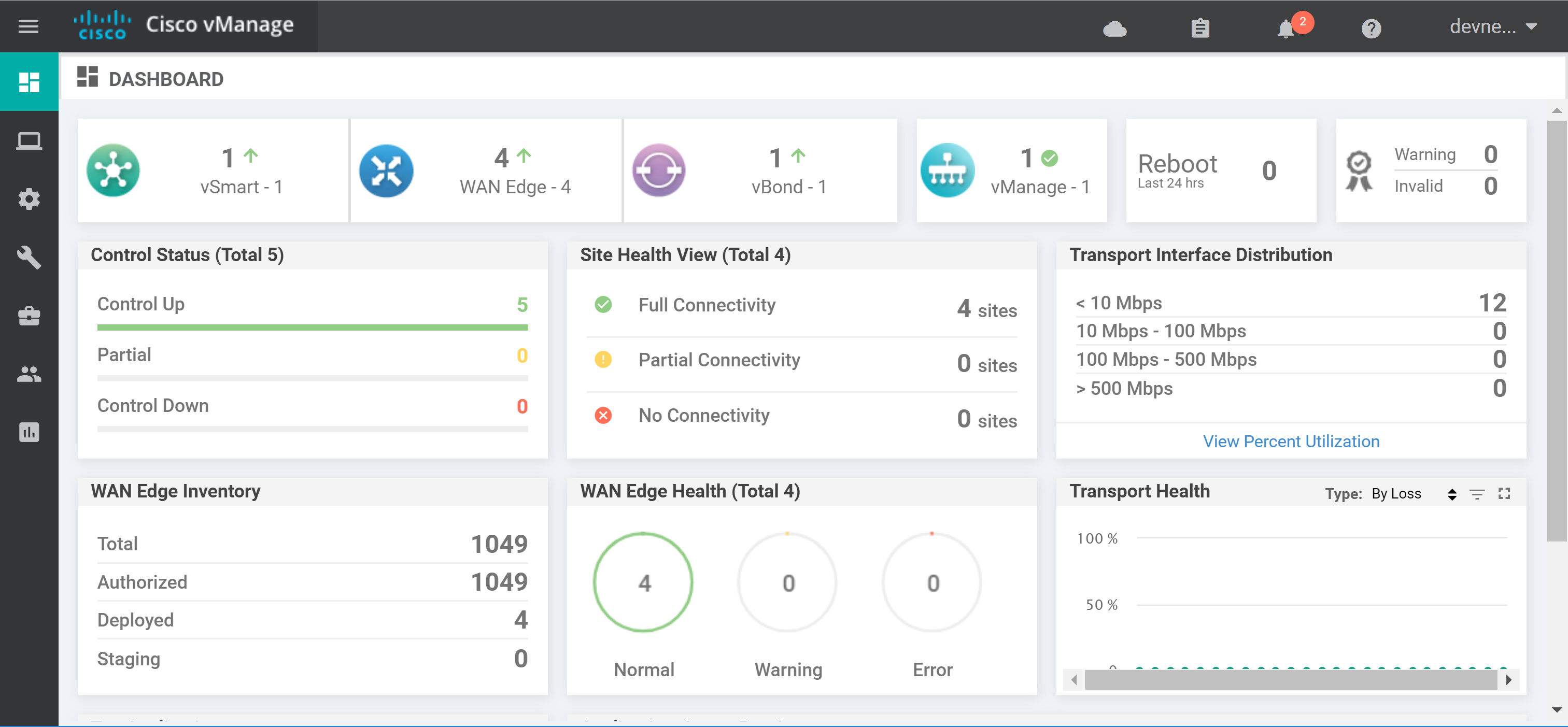
Task: Open the tasks clipboard icon
Action: click(x=1200, y=28)
